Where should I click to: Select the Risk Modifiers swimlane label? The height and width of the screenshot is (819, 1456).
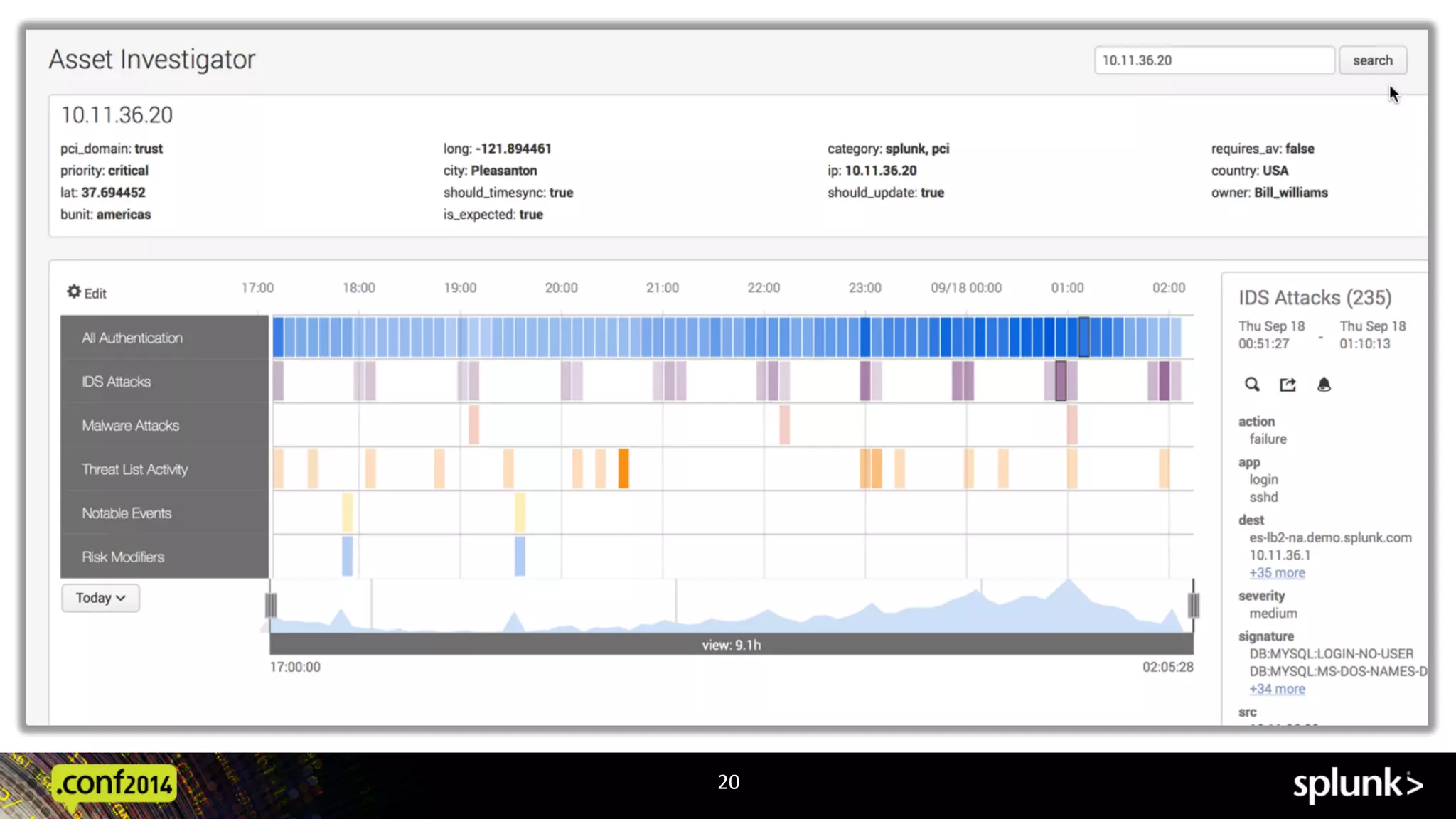coord(123,557)
